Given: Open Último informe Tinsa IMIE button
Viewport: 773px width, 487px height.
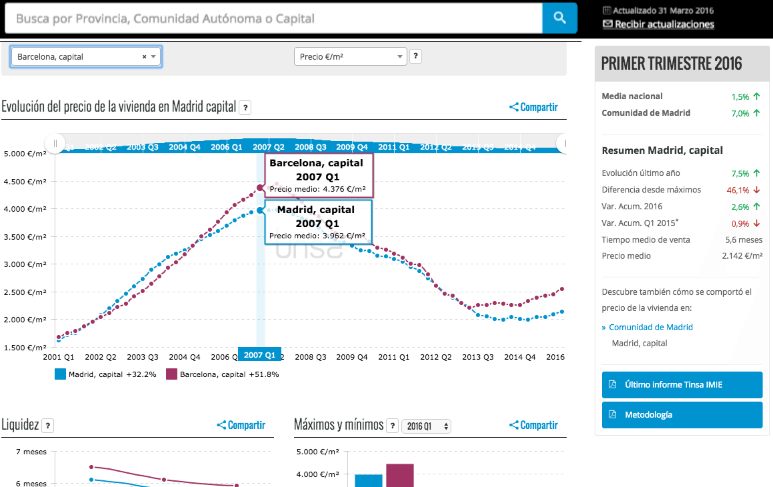Looking at the screenshot, I should point(682,384).
